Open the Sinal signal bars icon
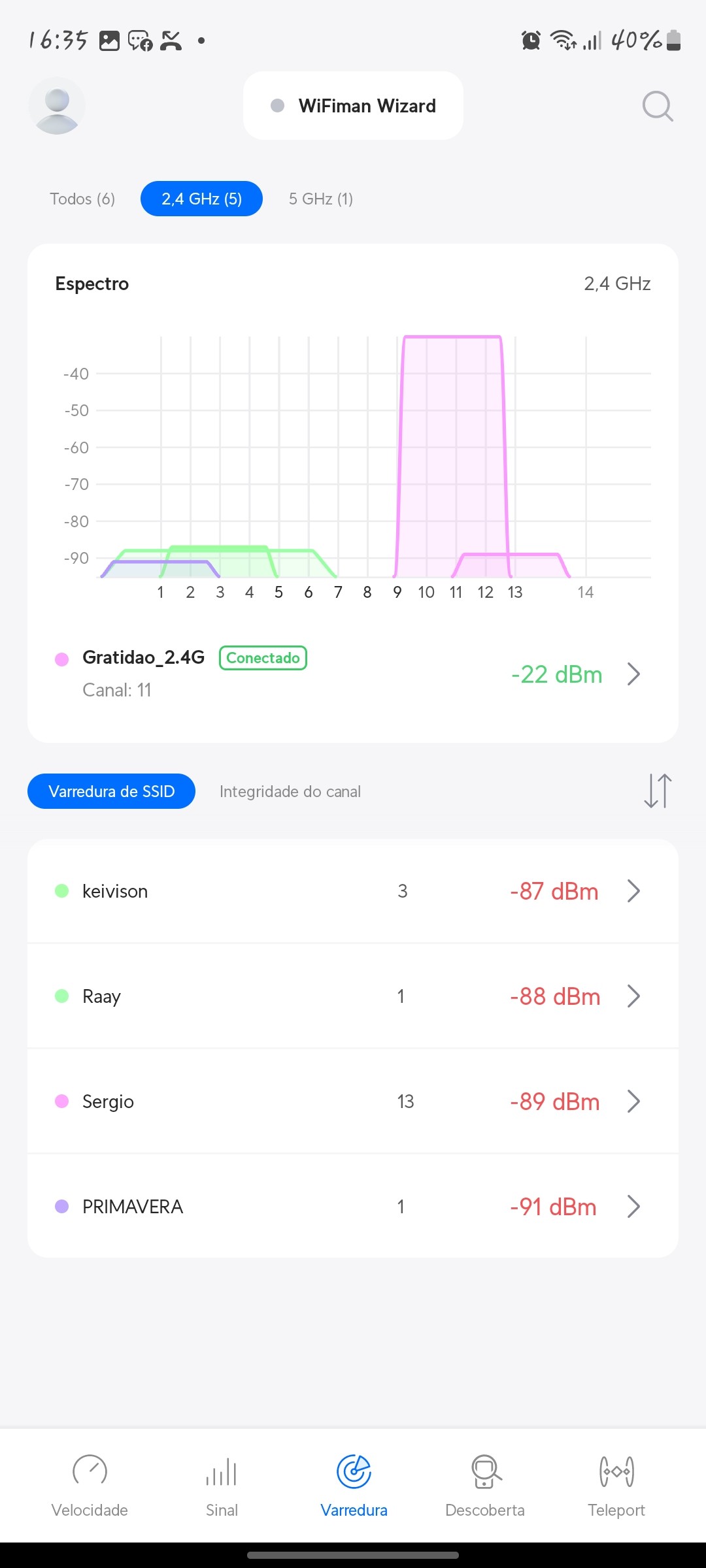 coord(222,1473)
